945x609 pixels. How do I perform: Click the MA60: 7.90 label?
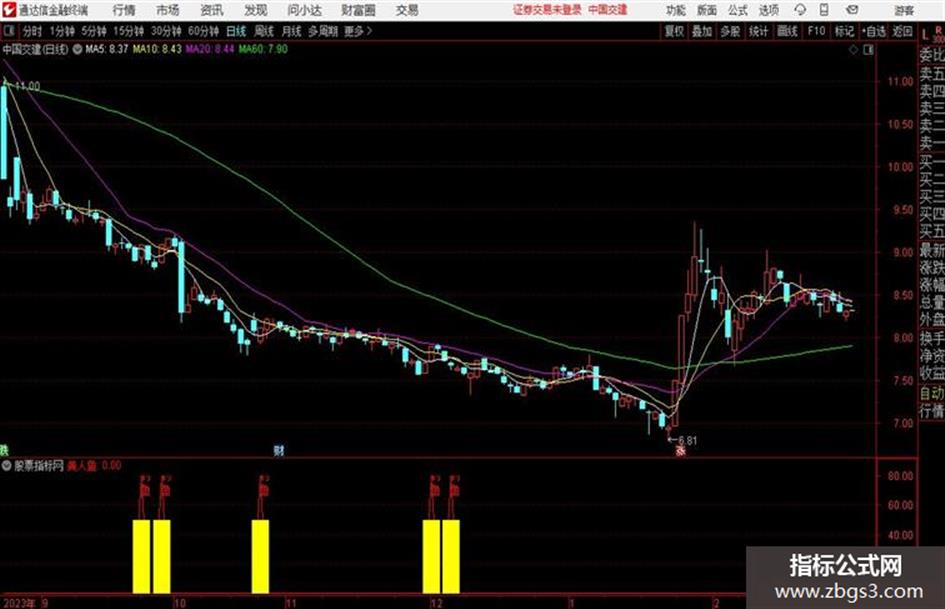tap(263, 49)
